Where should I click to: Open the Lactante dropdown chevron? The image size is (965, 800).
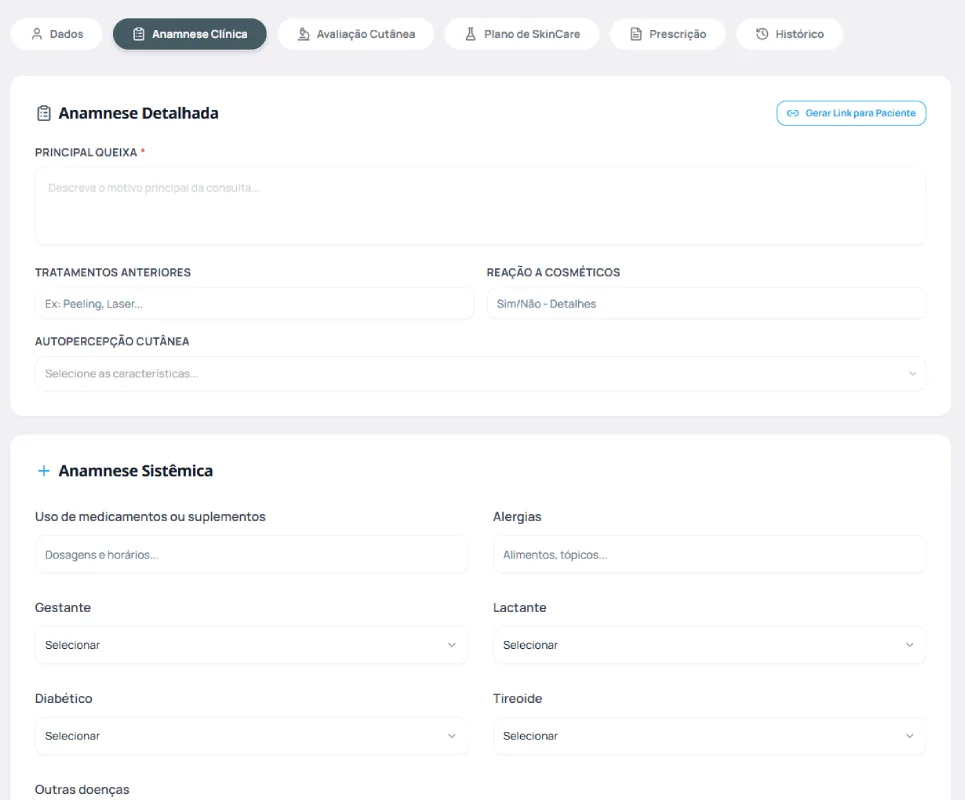[909, 645]
